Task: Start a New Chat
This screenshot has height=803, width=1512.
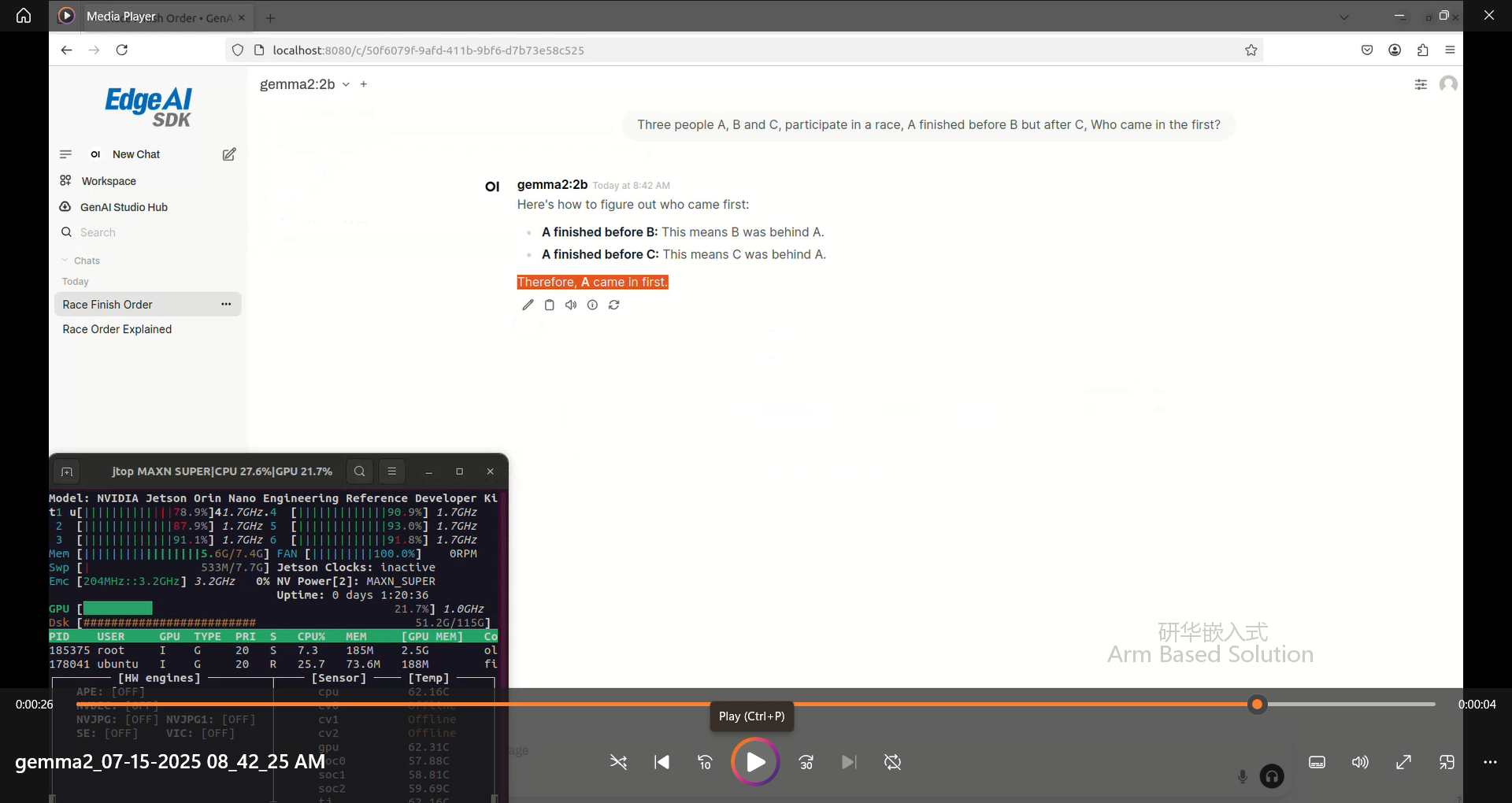Action: [x=135, y=154]
